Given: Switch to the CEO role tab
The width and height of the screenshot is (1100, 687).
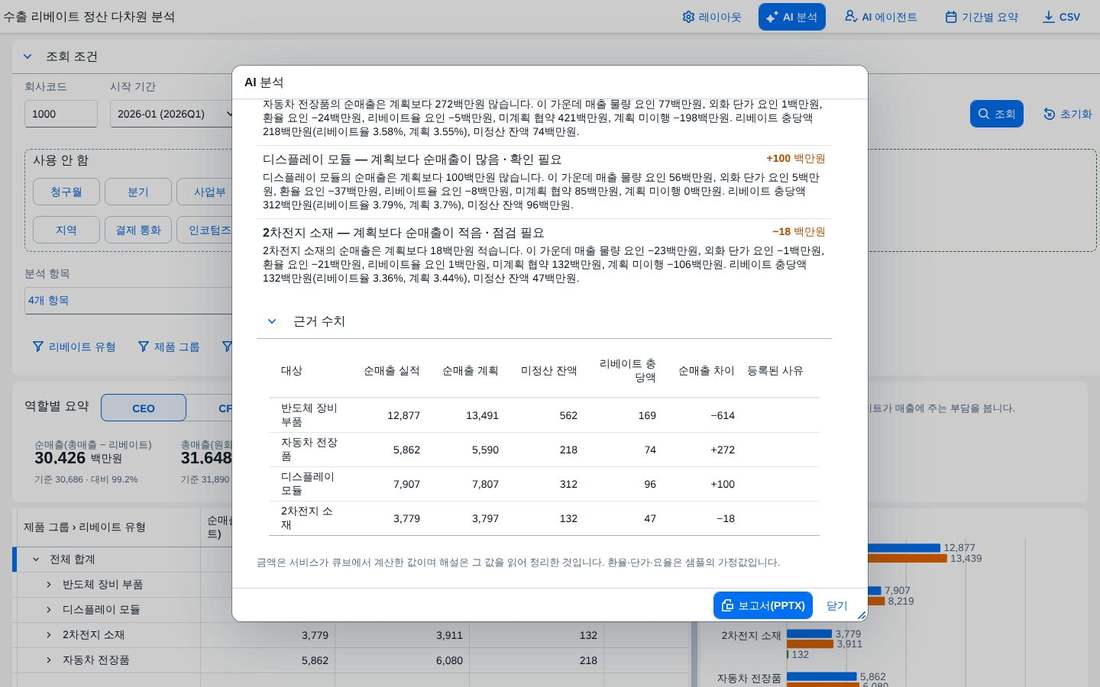Looking at the screenshot, I should tap(143, 408).
